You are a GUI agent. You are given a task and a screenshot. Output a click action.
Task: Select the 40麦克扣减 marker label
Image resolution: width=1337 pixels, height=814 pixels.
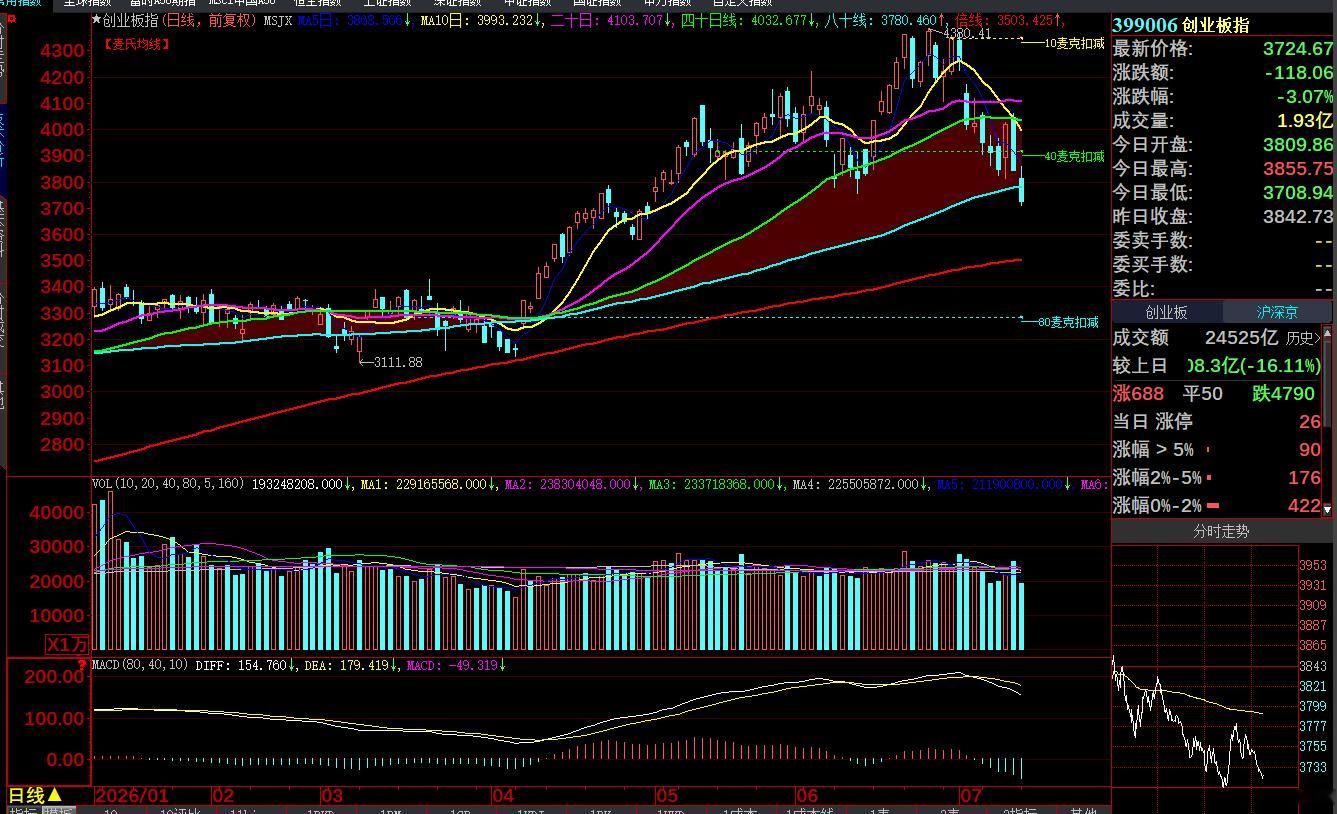tap(1074, 157)
